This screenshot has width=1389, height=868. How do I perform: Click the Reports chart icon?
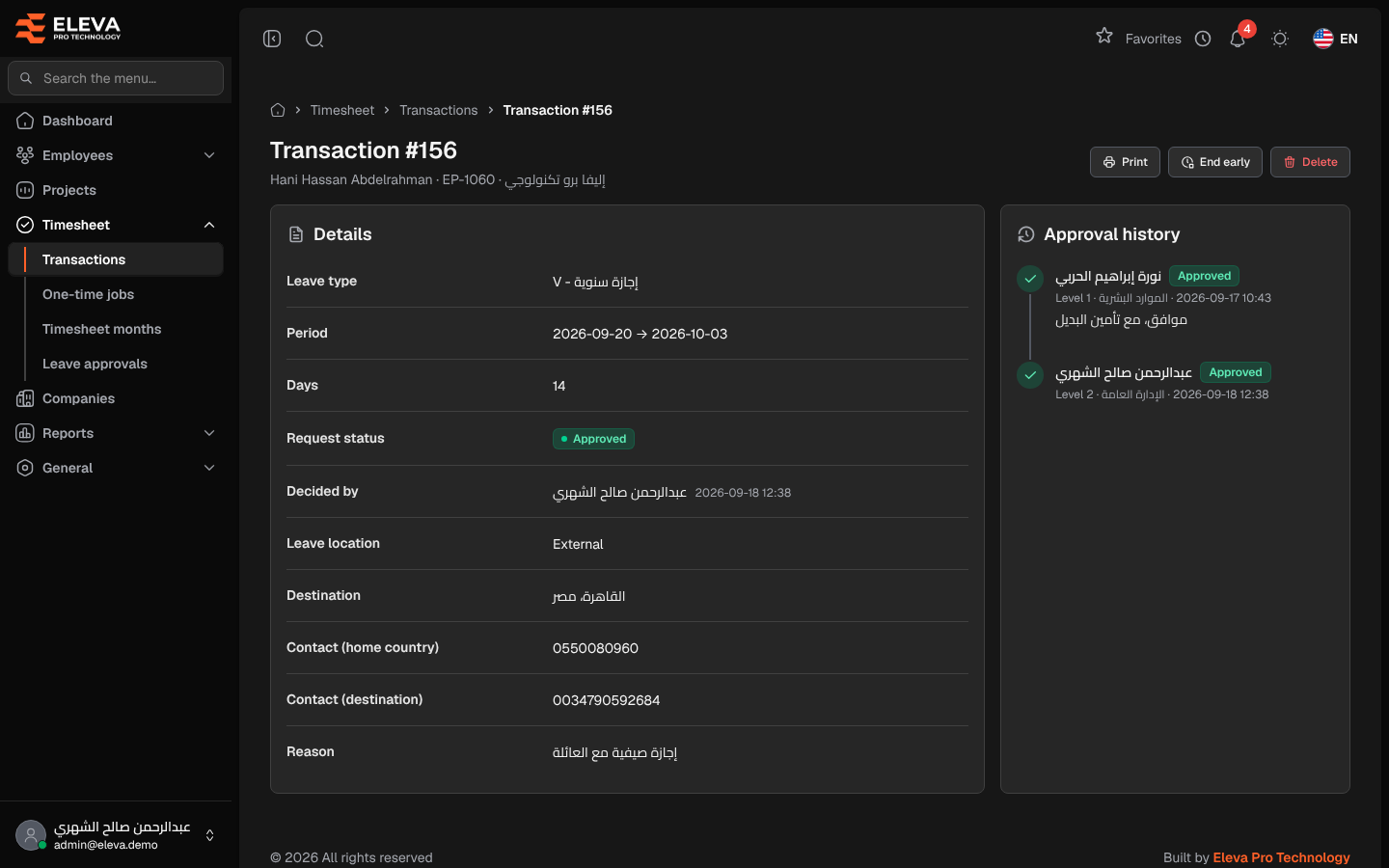coord(25,433)
